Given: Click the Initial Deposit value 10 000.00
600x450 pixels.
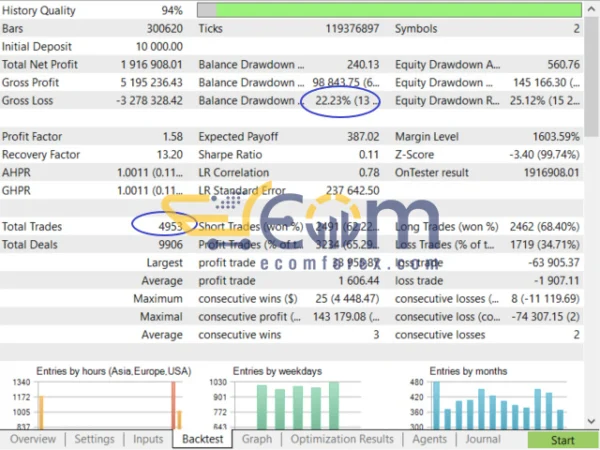Looking at the screenshot, I should [x=159, y=46].
